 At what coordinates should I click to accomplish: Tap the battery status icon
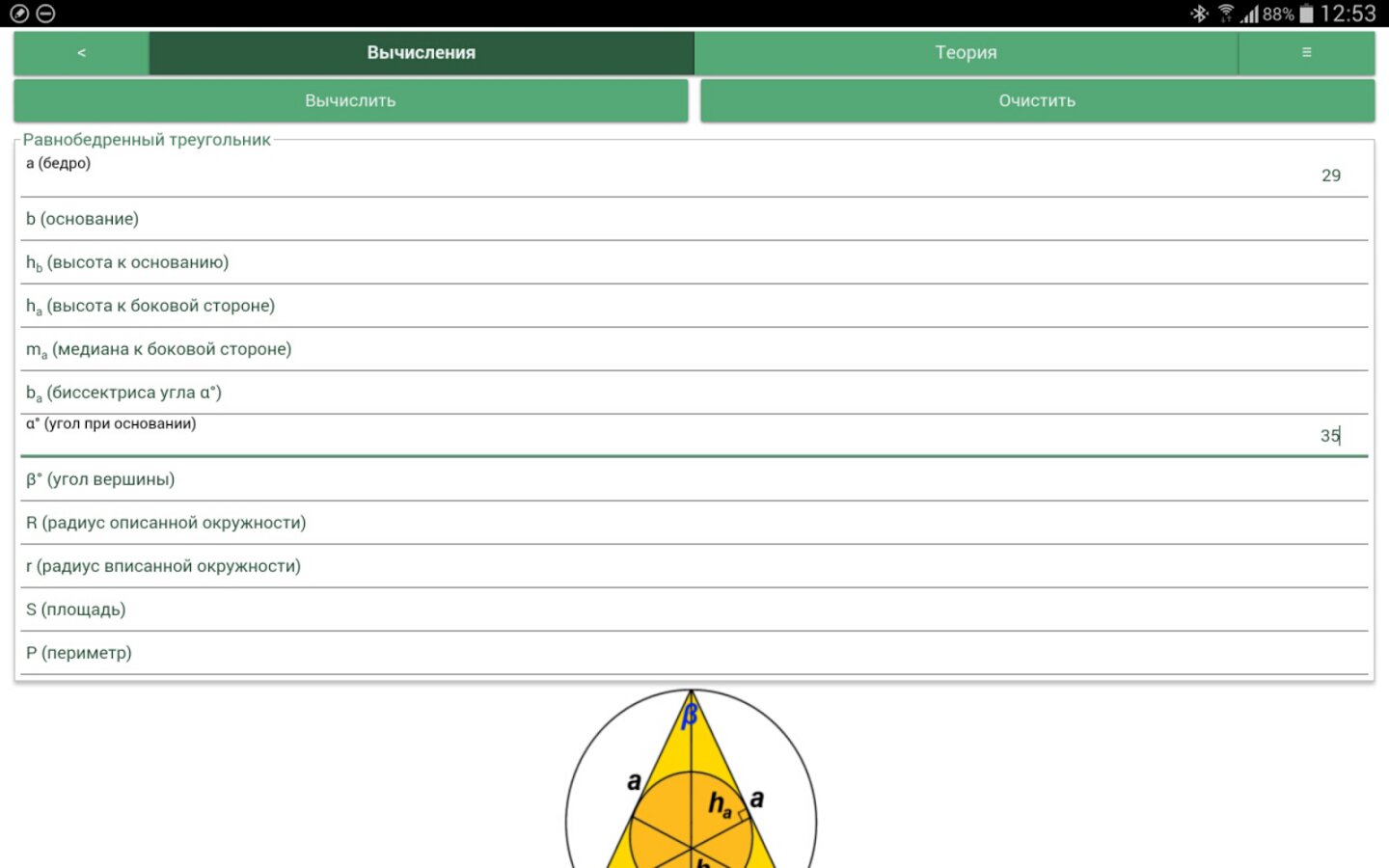1306,14
